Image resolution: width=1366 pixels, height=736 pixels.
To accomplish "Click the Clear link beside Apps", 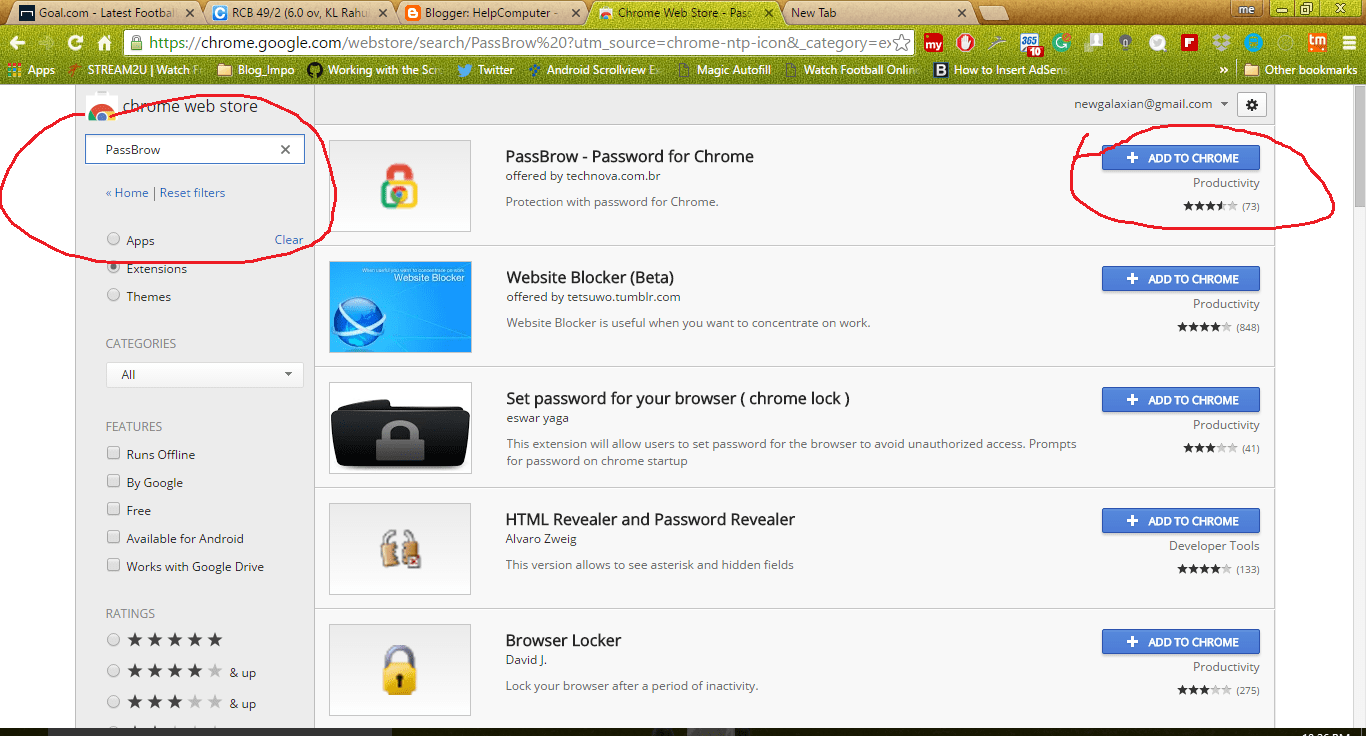I will pos(289,240).
